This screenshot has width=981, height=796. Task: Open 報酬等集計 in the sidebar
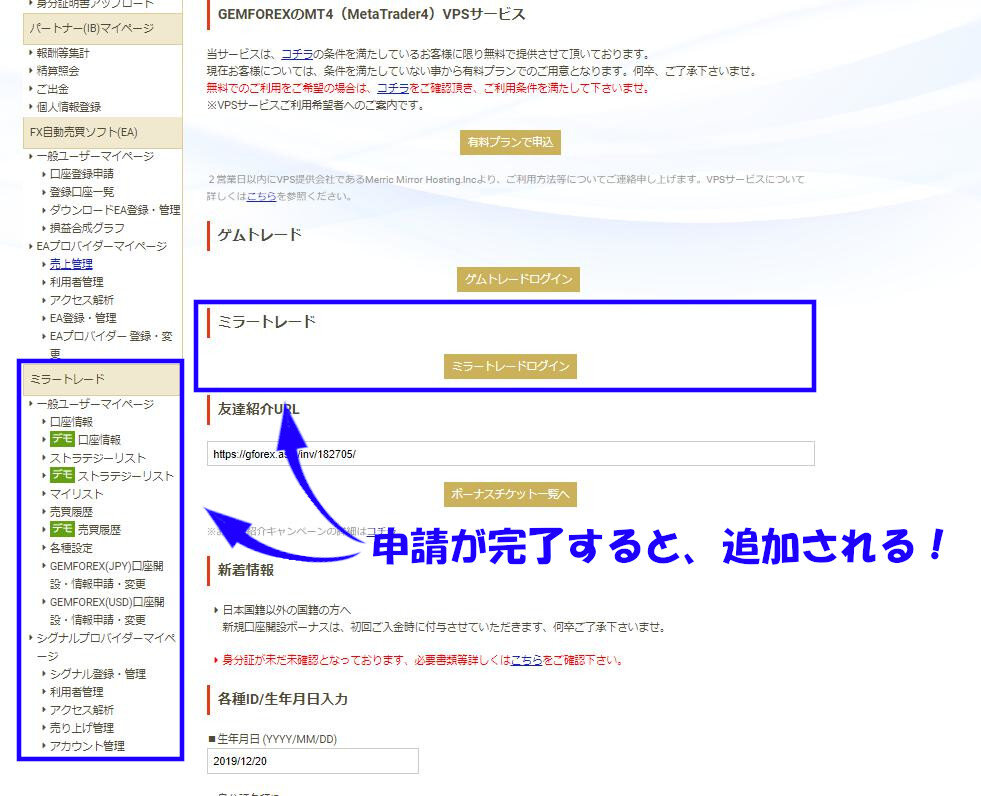[63, 53]
